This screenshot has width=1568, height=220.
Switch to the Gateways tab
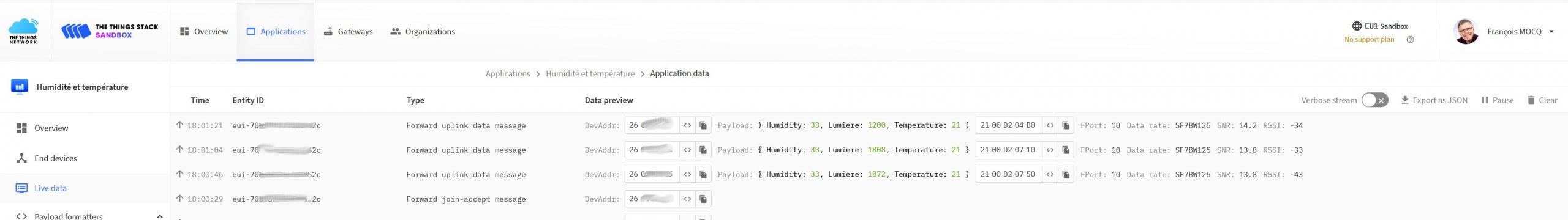(348, 31)
